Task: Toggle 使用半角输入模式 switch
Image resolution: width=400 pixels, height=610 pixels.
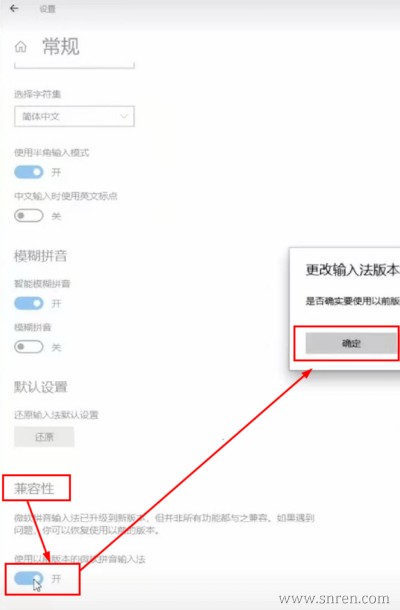Action: point(29,172)
